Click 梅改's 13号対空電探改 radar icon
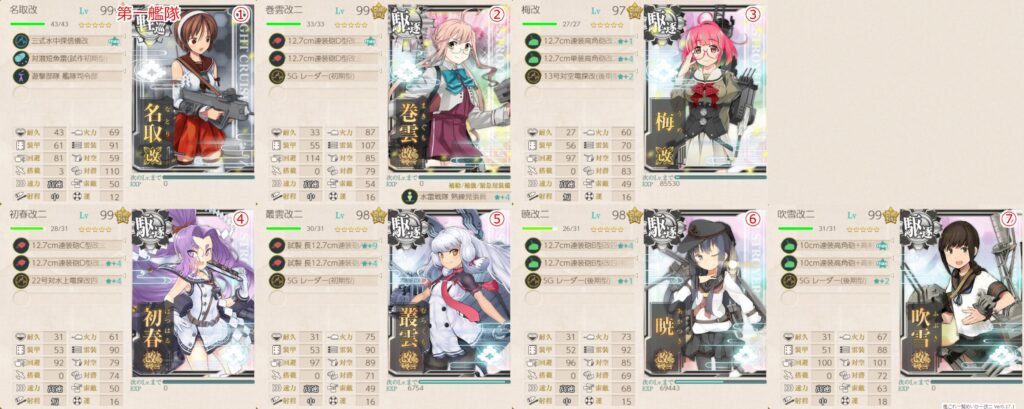The height and width of the screenshot is (409, 1024). [x=534, y=75]
